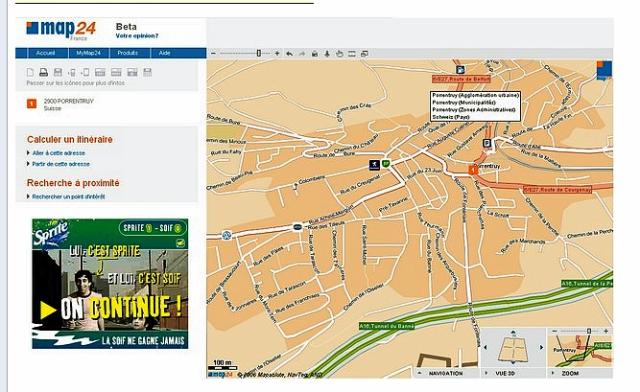The height and width of the screenshot is (392, 640).
Task: Click the zoom slider handle on map toolbar
Action: tap(259, 53)
